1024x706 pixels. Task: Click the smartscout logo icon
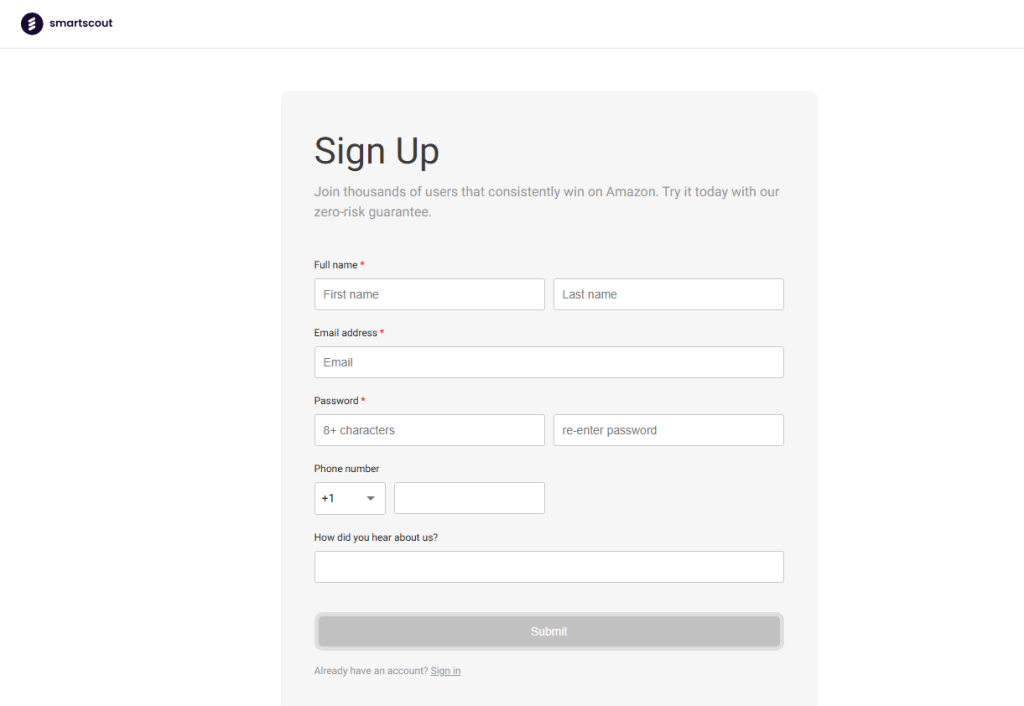point(32,24)
